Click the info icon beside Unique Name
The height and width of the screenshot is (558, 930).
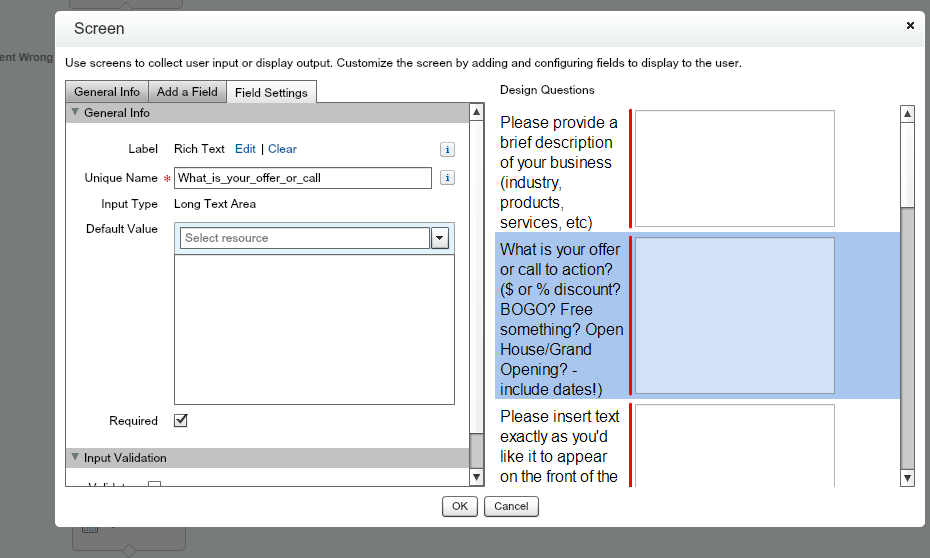tap(447, 178)
